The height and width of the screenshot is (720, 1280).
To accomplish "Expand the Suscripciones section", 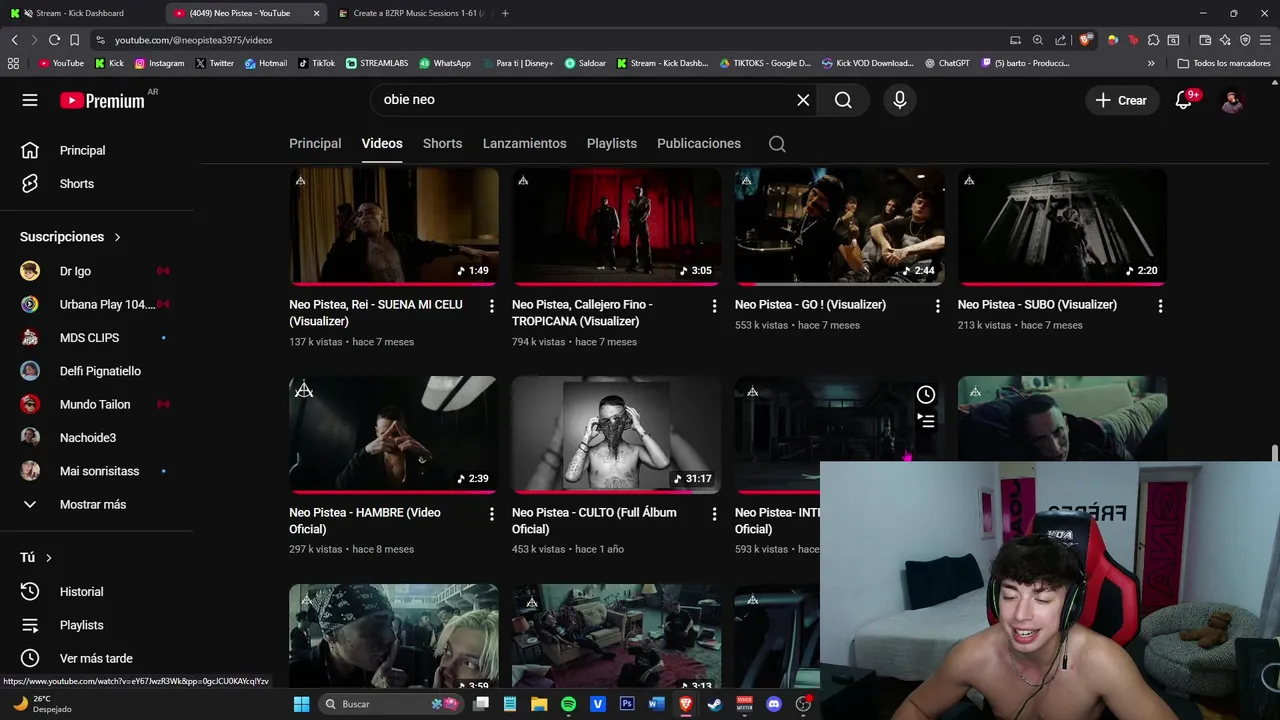I will coord(71,237).
